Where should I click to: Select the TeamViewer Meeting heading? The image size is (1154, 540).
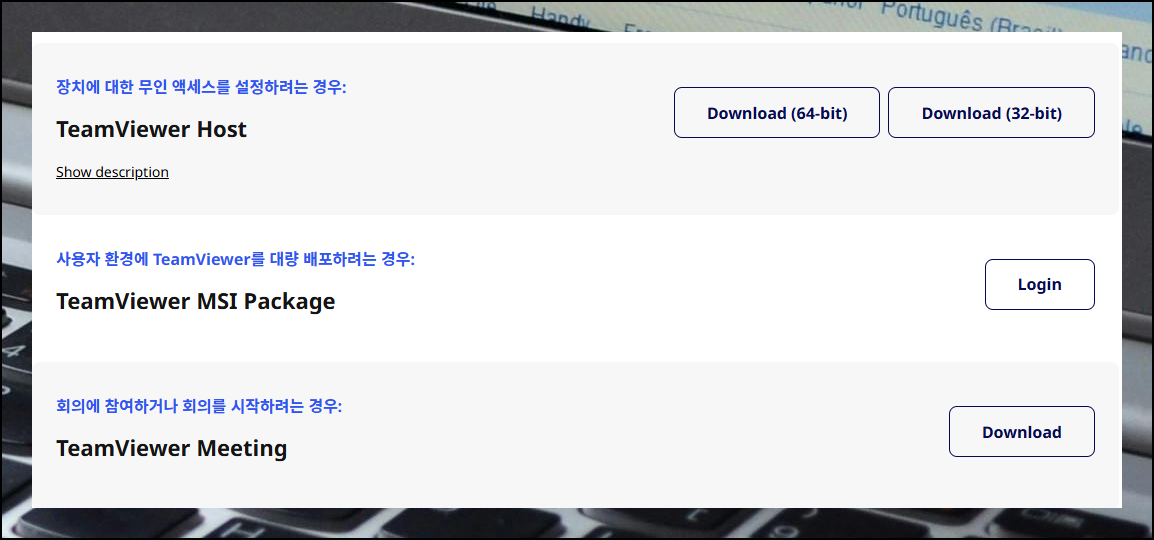171,448
